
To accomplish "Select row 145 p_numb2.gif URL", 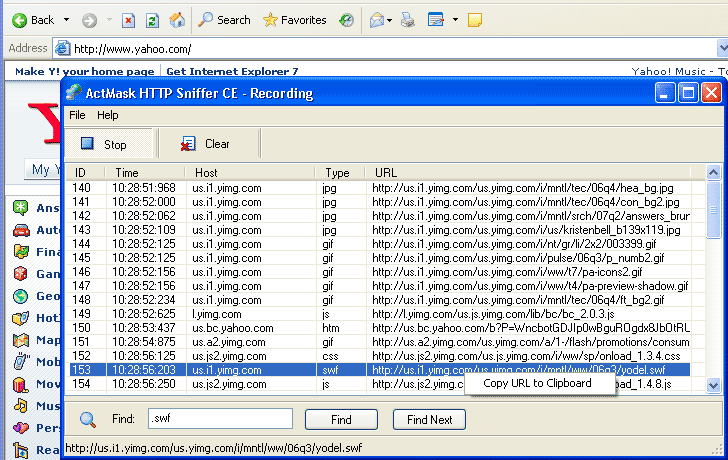I will coord(518,258).
